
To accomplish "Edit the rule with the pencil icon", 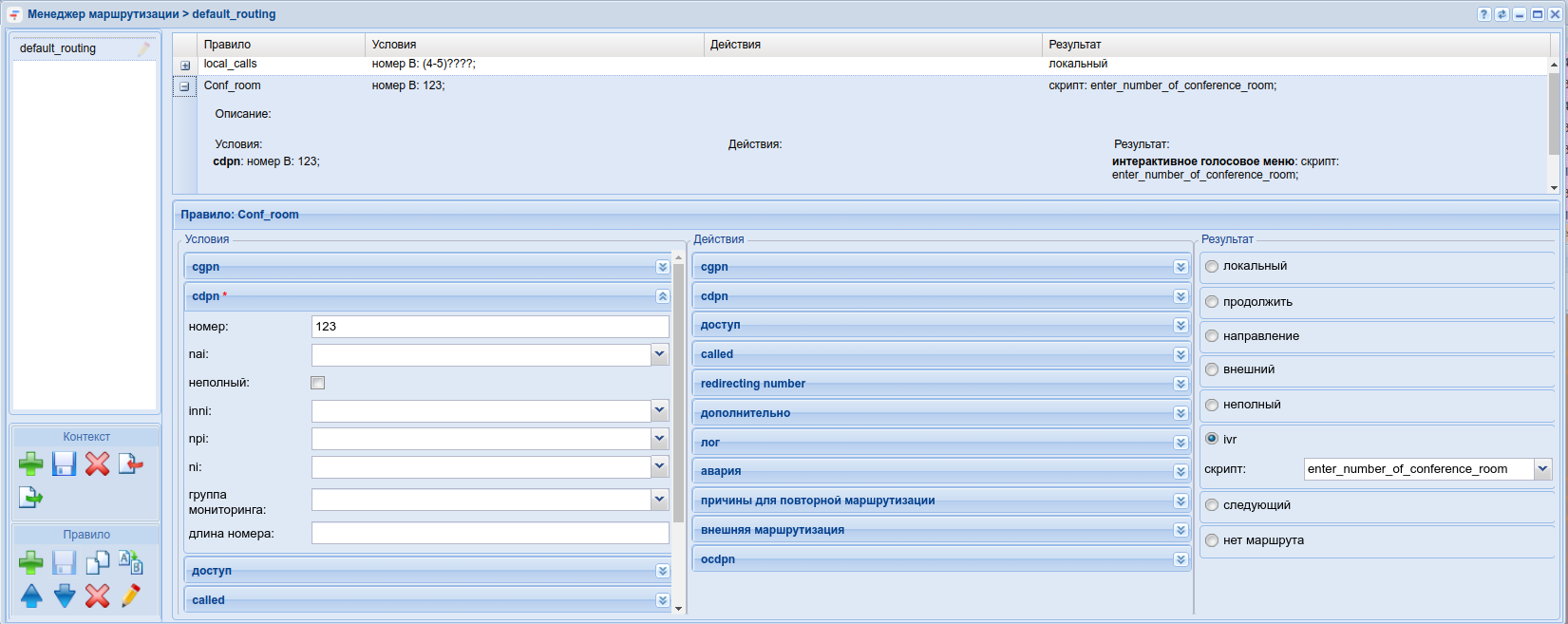I will coord(130,596).
